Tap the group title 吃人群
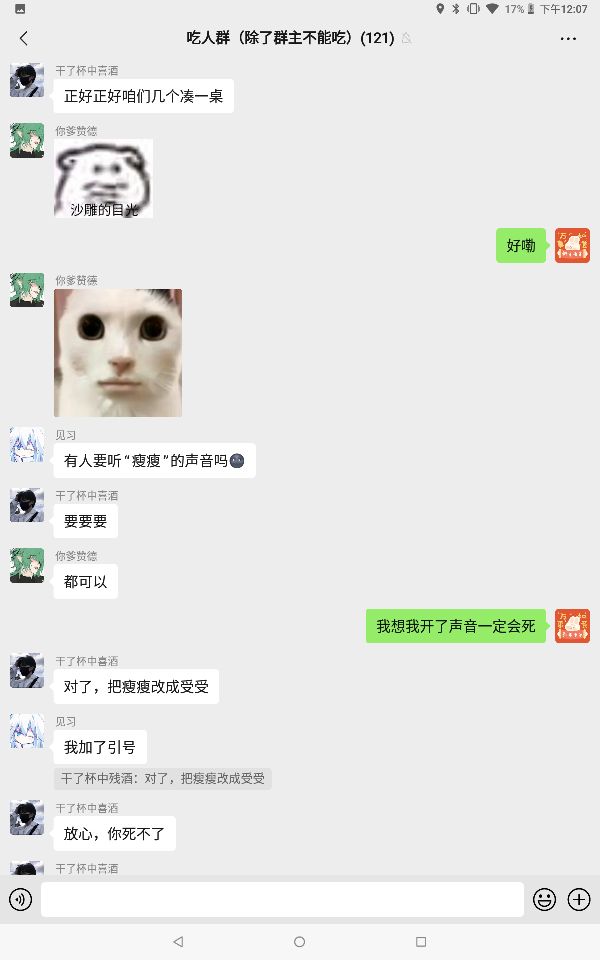 click(208, 38)
